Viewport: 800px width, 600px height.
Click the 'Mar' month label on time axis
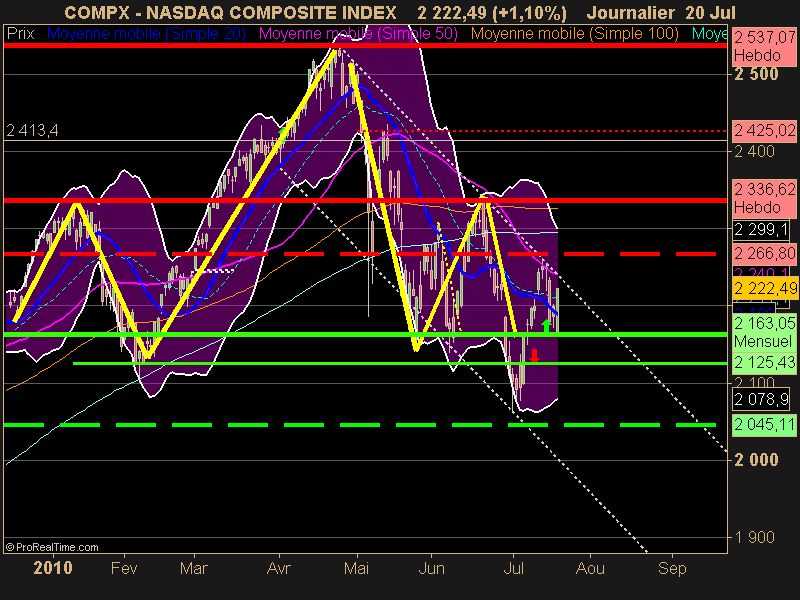click(x=194, y=568)
